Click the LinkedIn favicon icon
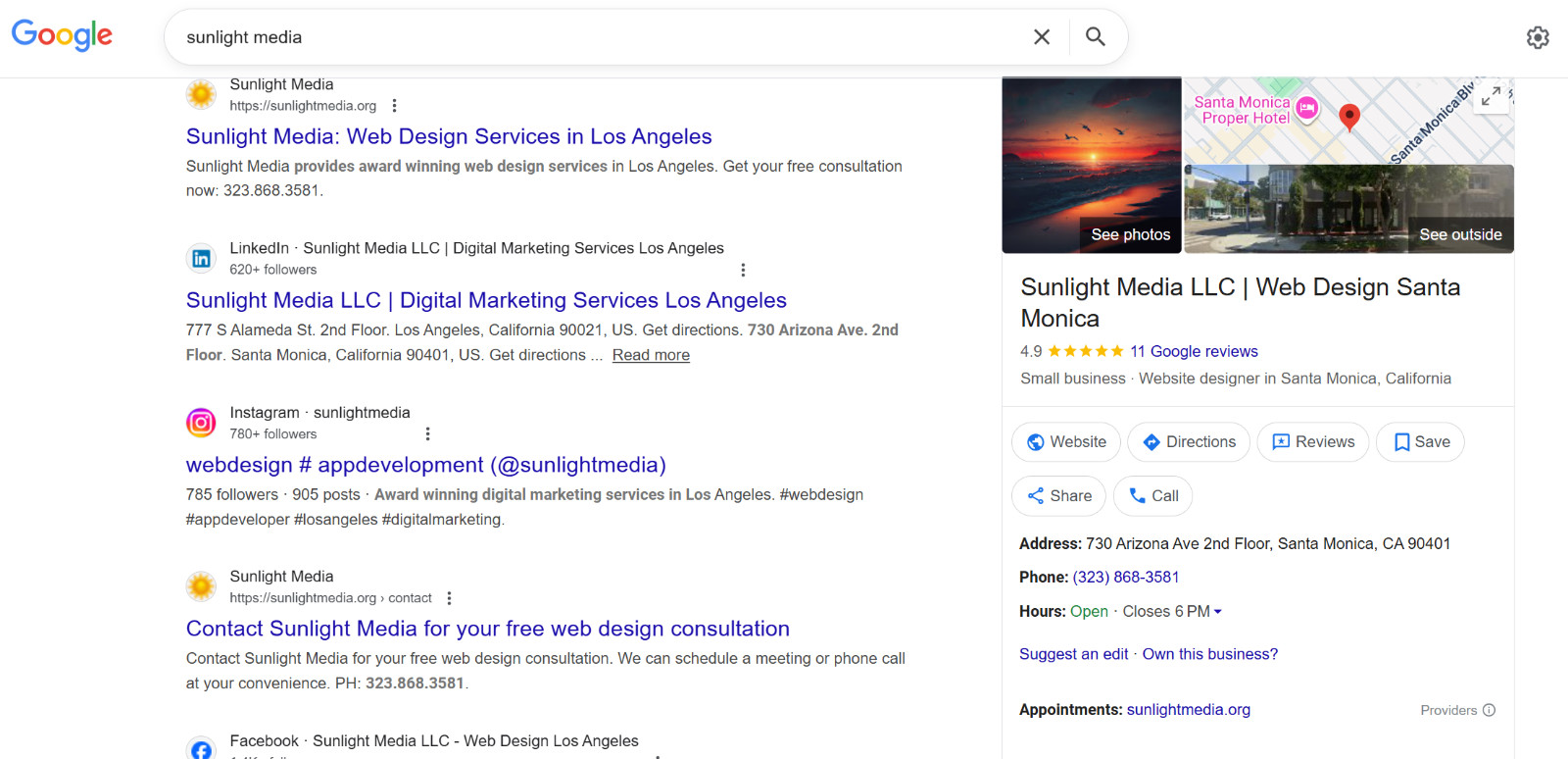The height and width of the screenshot is (759, 1568). pos(201,259)
